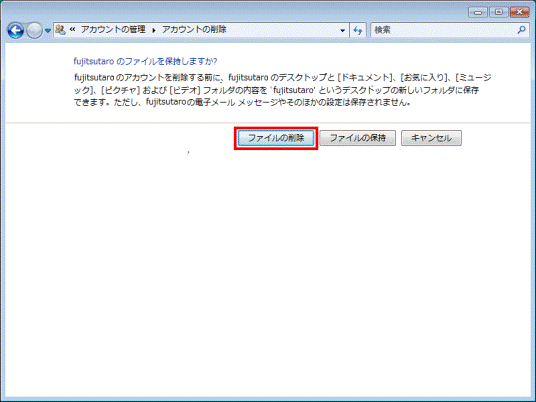This screenshot has width=536, height=402.
Task: Go back with the blue arrow
Action: click(x=15, y=30)
